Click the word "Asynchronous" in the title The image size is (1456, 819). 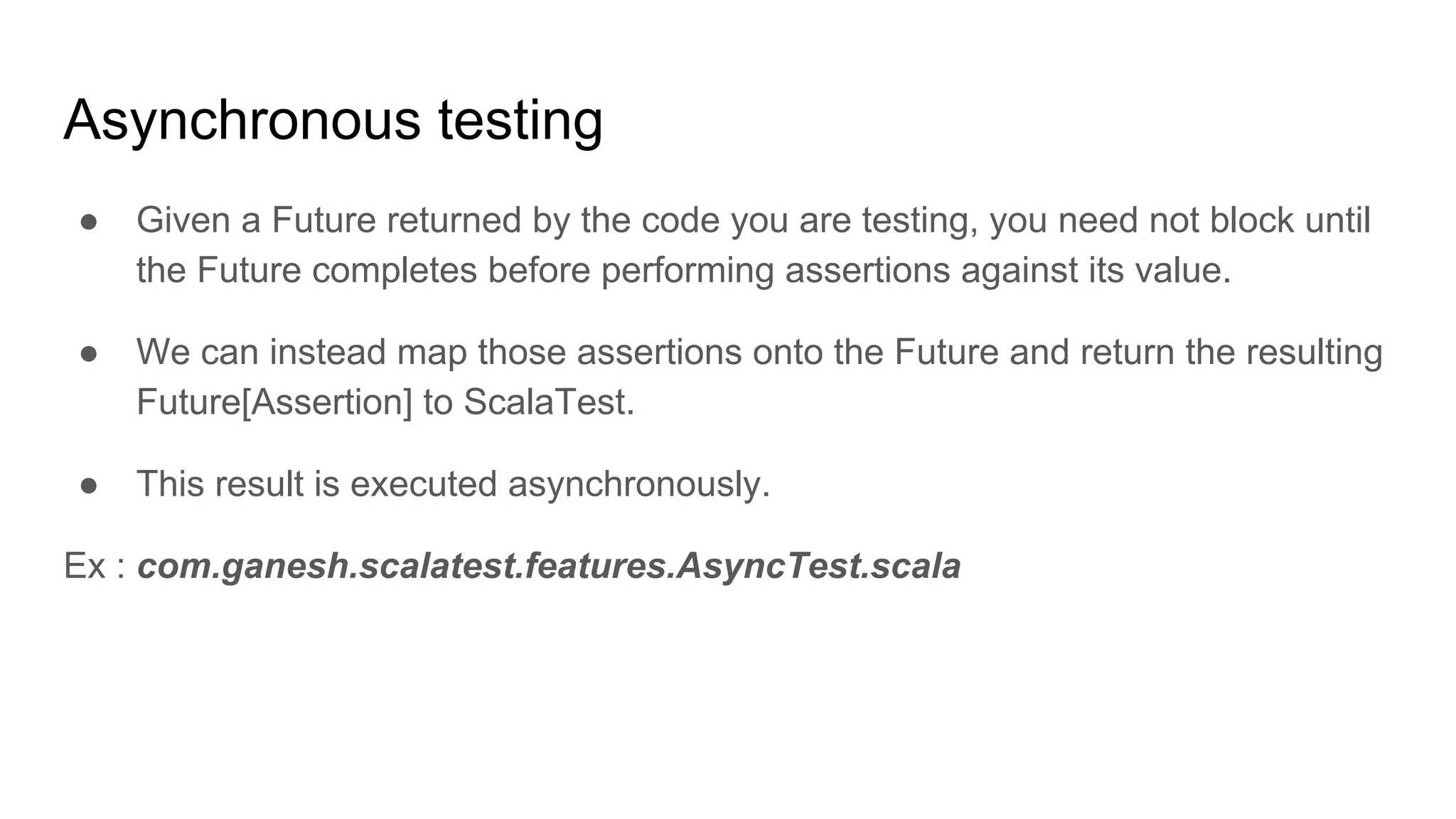click(242, 120)
